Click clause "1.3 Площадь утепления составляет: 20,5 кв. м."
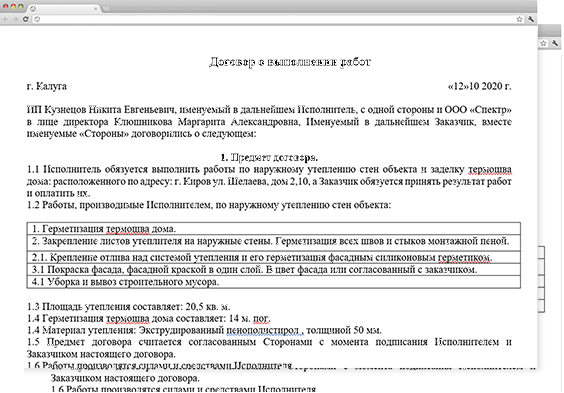The height and width of the screenshot is (393, 564). pyautogui.click(x=128, y=307)
